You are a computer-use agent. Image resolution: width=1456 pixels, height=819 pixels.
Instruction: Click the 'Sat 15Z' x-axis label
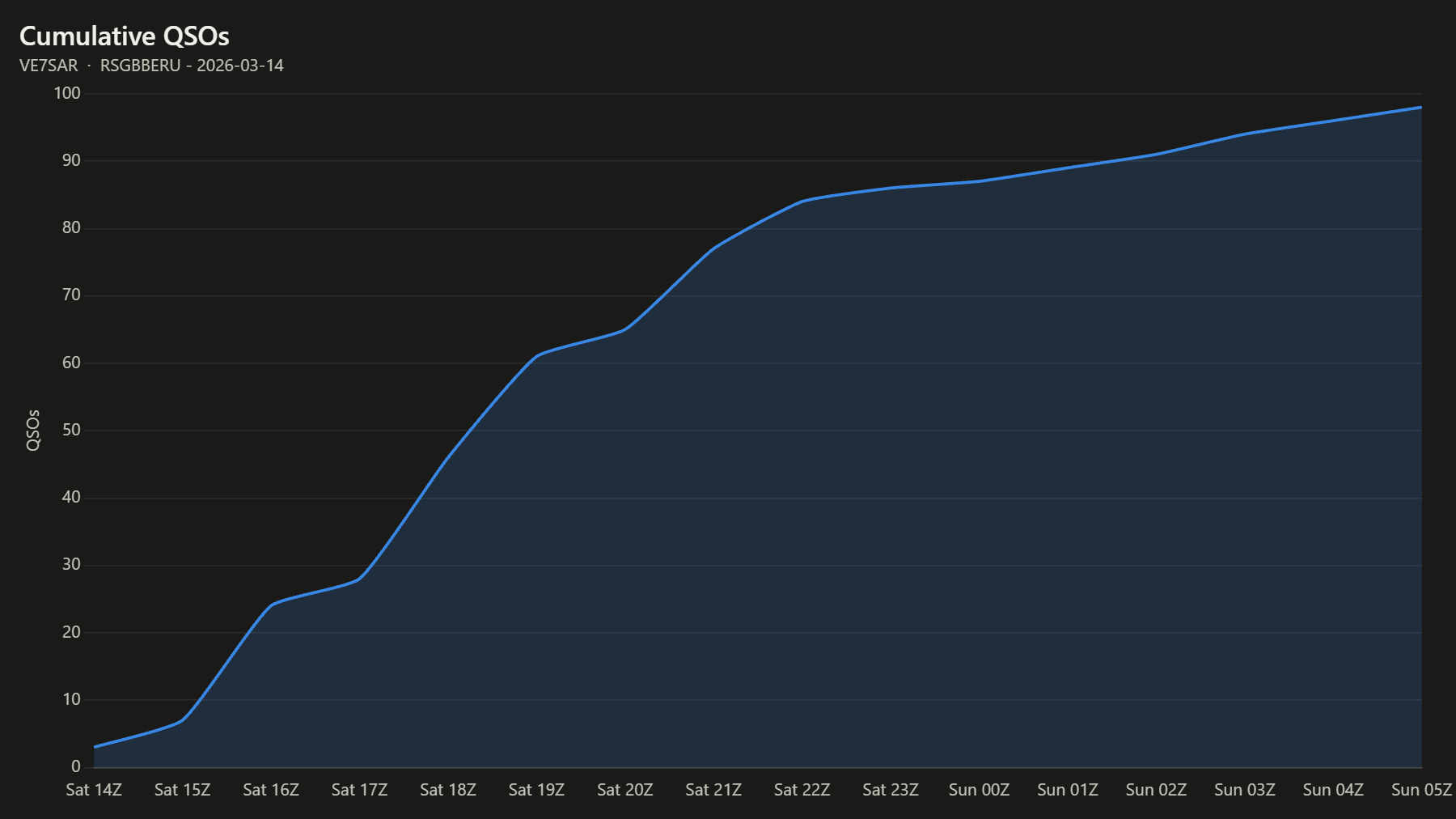point(182,790)
